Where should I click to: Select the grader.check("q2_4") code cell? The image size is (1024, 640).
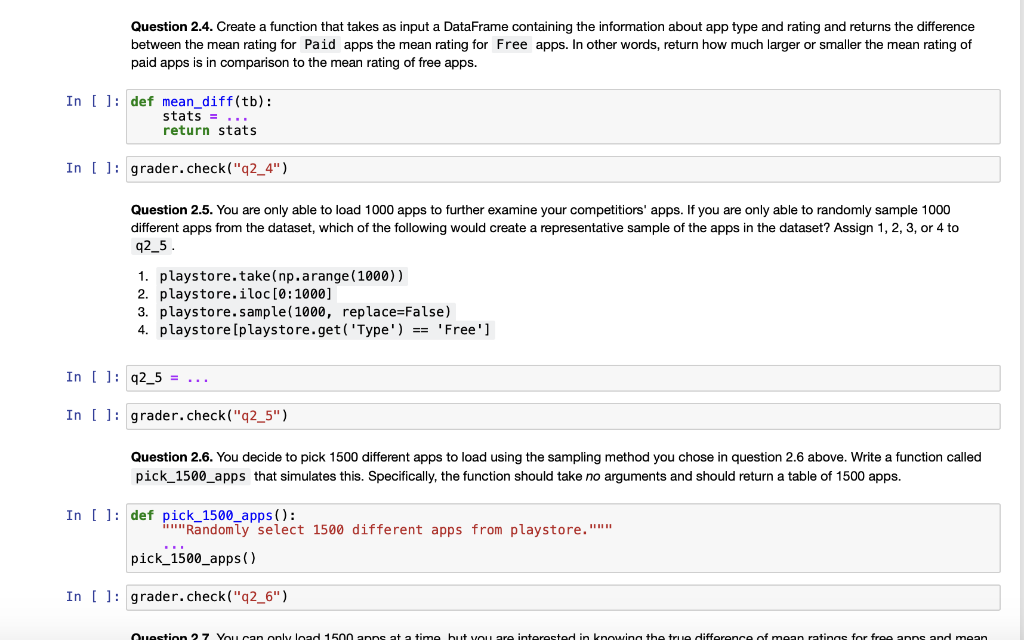pos(563,169)
